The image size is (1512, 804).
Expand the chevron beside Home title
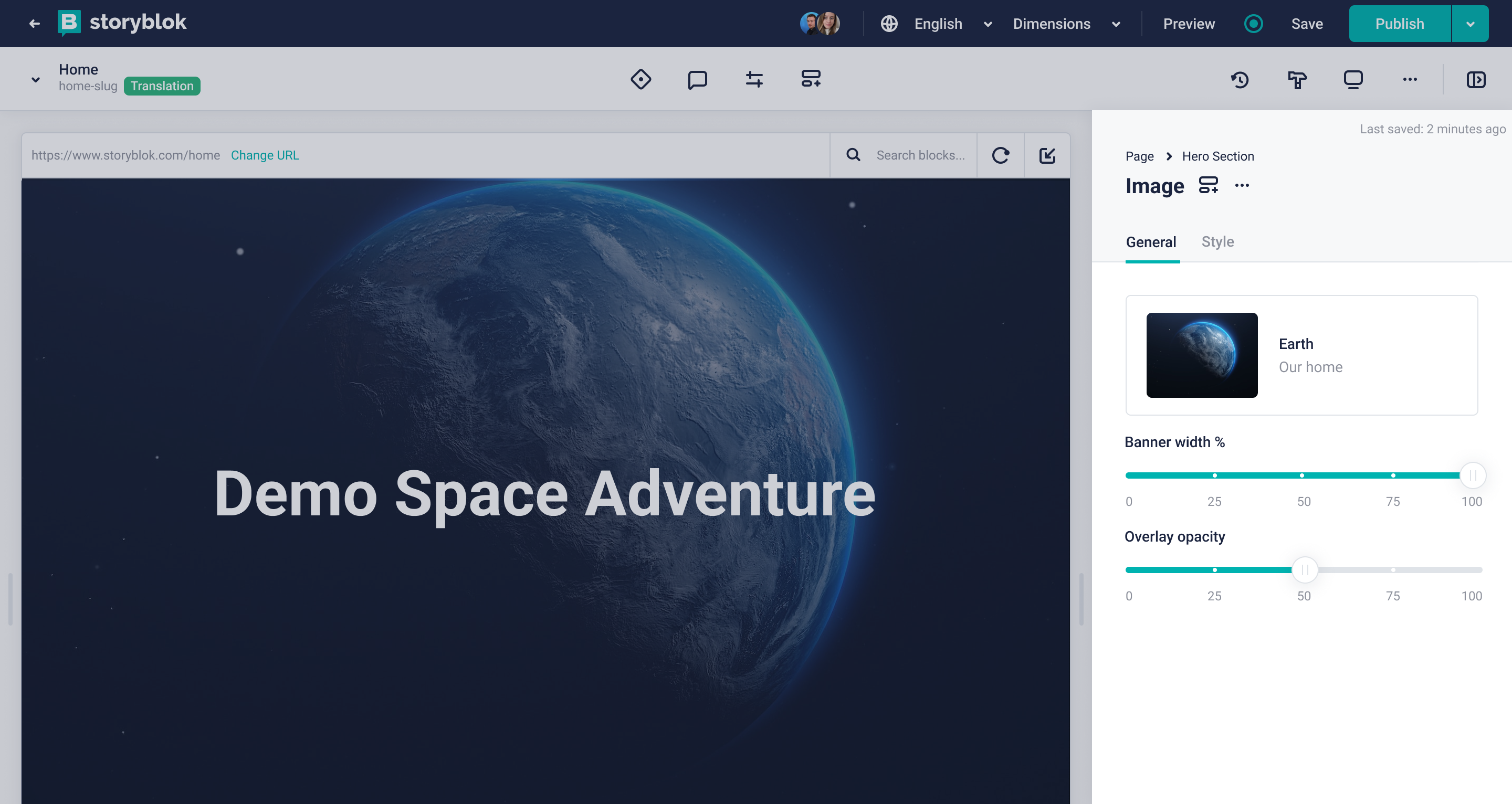point(36,79)
